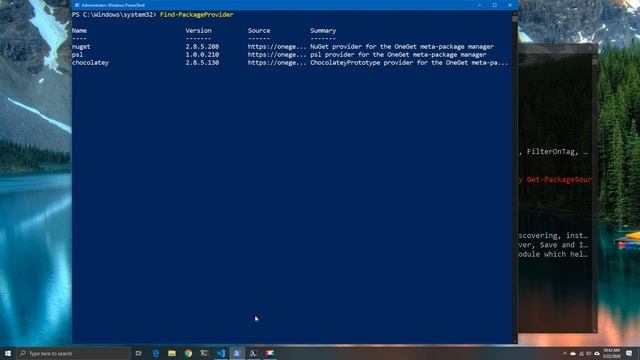
Task: Open Visual Studio Code from the taskbar
Action: coord(221,353)
